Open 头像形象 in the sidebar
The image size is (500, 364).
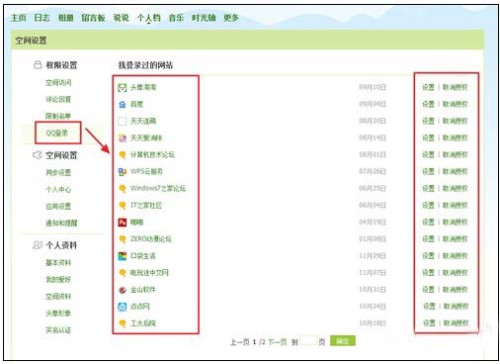coord(58,313)
